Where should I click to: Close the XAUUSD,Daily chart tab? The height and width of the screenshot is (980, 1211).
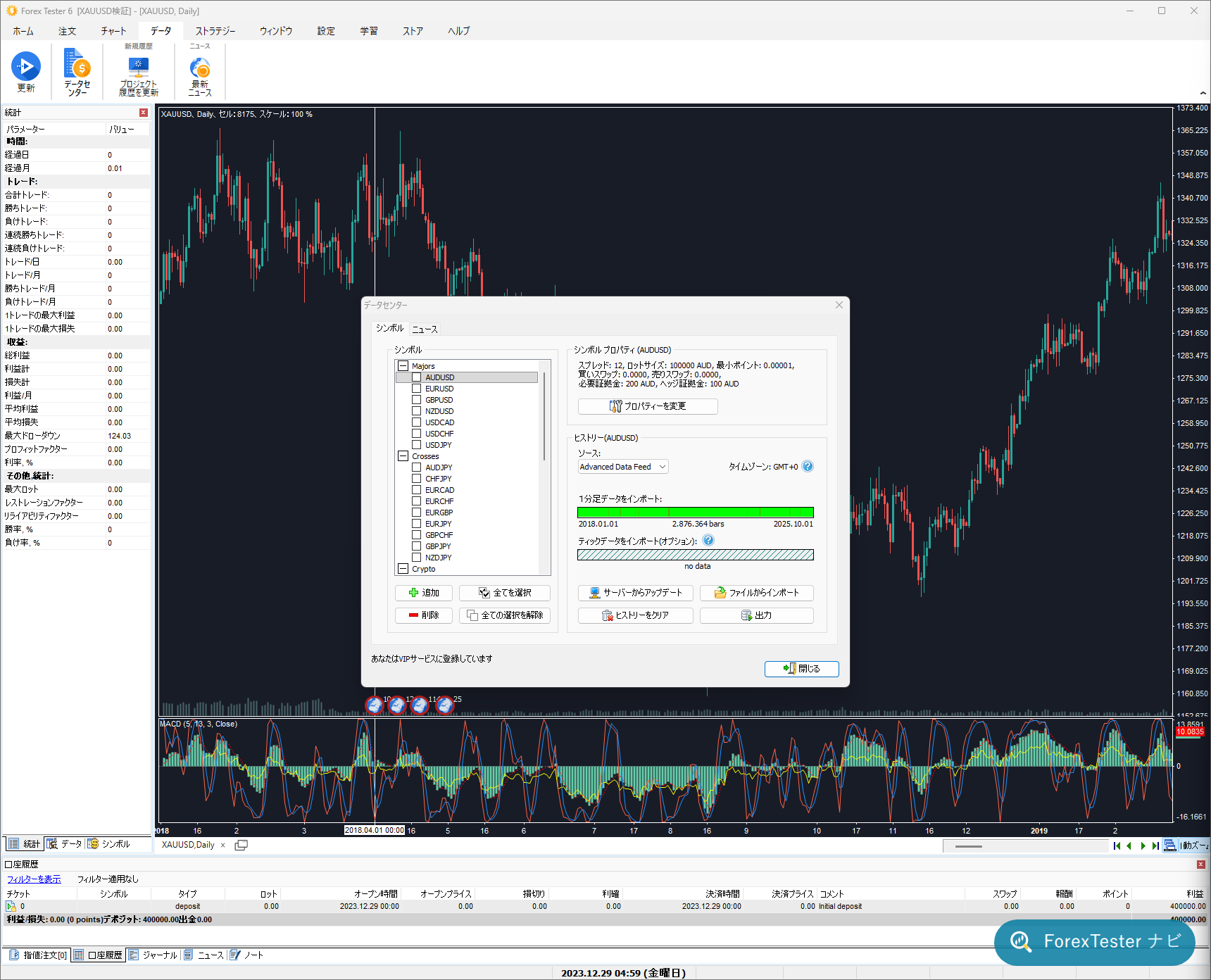tap(223, 846)
